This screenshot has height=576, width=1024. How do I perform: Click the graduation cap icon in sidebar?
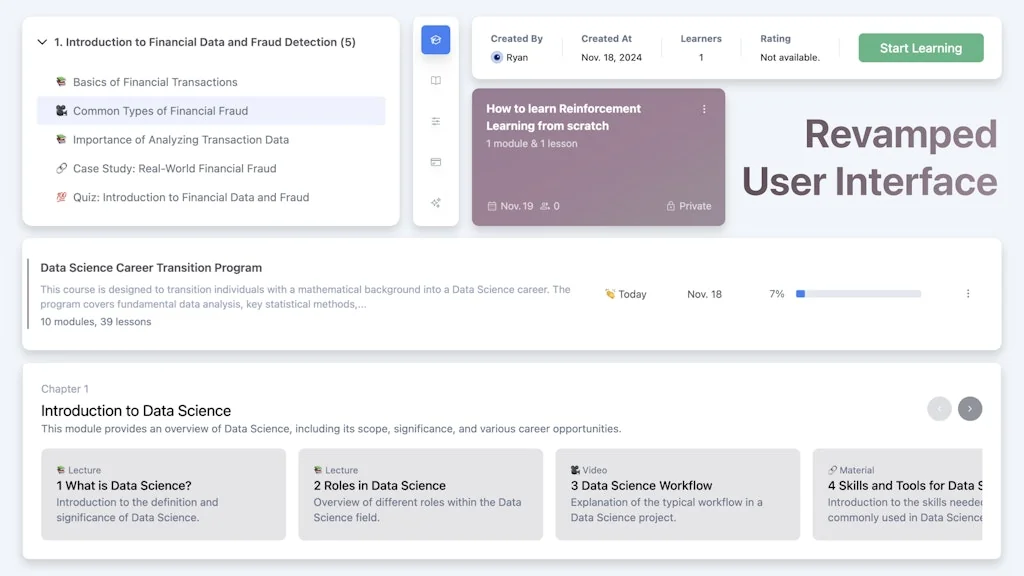point(435,40)
